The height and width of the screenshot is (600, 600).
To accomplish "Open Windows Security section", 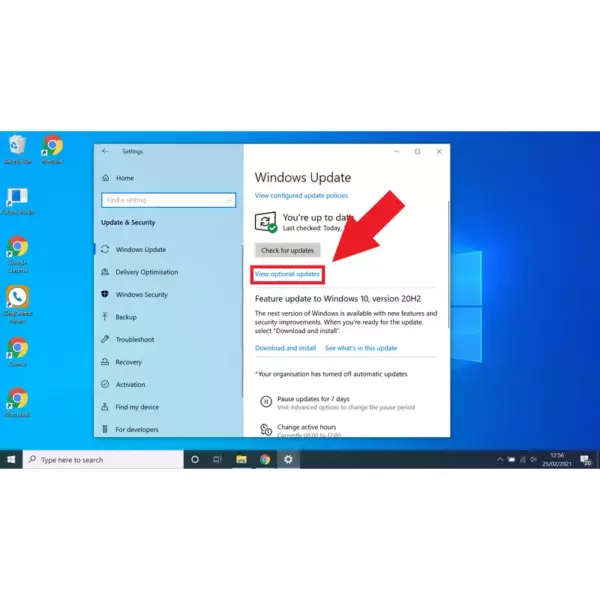I will click(x=142, y=295).
